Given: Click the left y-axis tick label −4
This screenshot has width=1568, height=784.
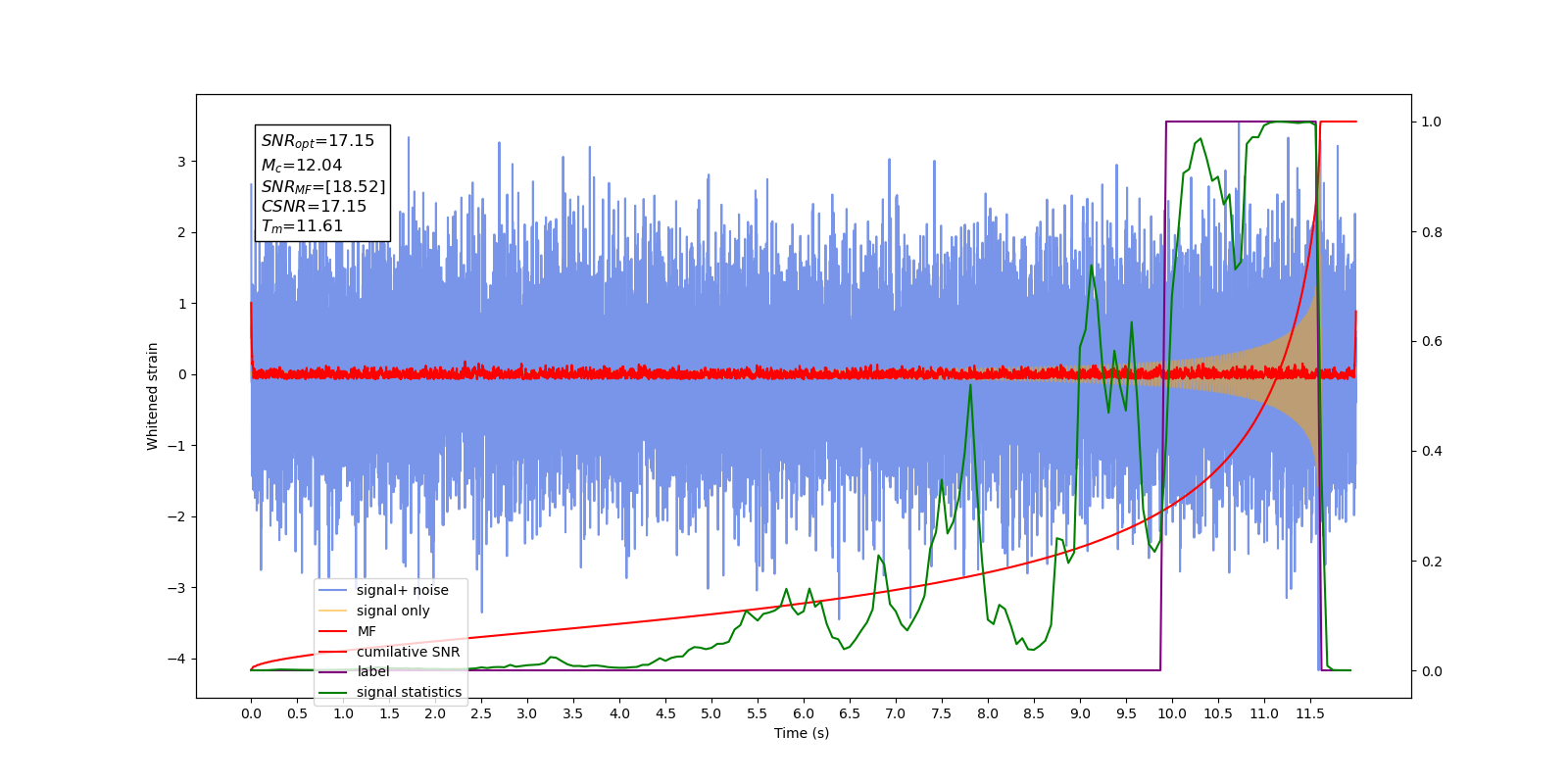Looking at the screenshot, I should pos(176,659).
